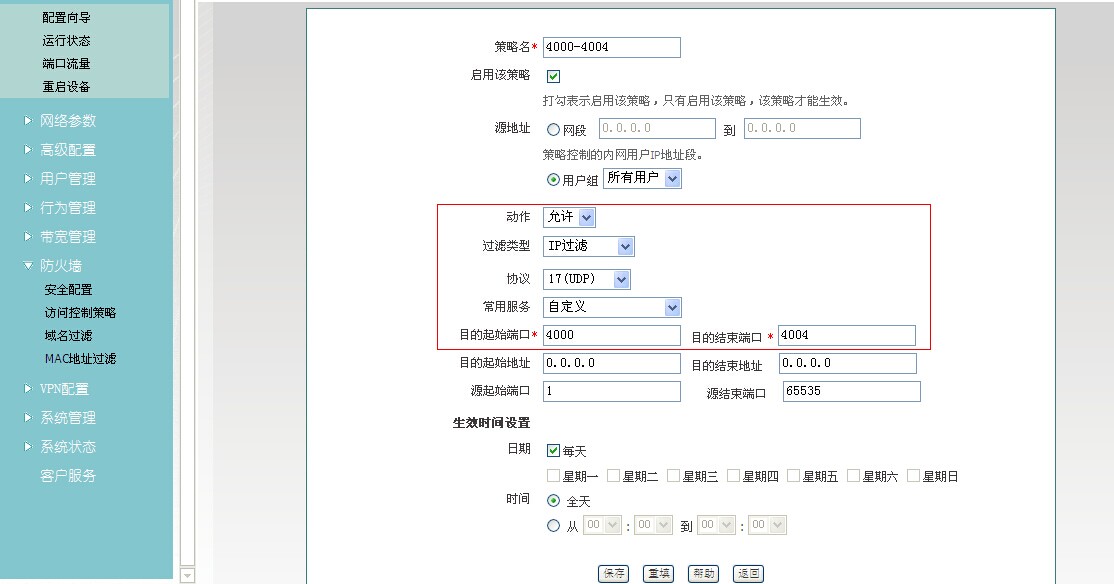Open MAC地址过滤 page
This screenshot has width=1114, height=584.
[x=80, y=359]
